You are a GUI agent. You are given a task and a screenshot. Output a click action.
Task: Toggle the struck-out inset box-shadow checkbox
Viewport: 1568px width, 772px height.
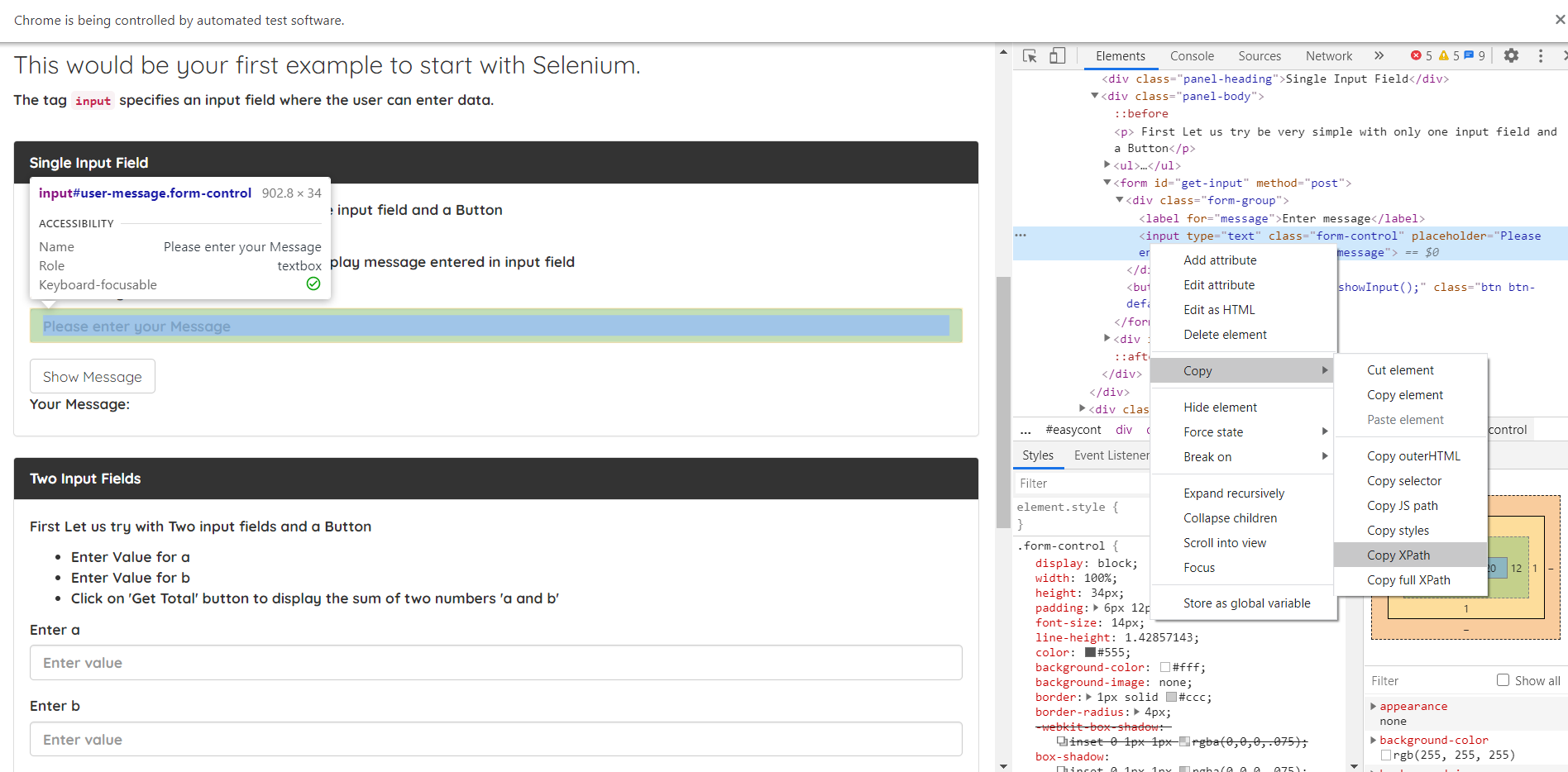1062,741
